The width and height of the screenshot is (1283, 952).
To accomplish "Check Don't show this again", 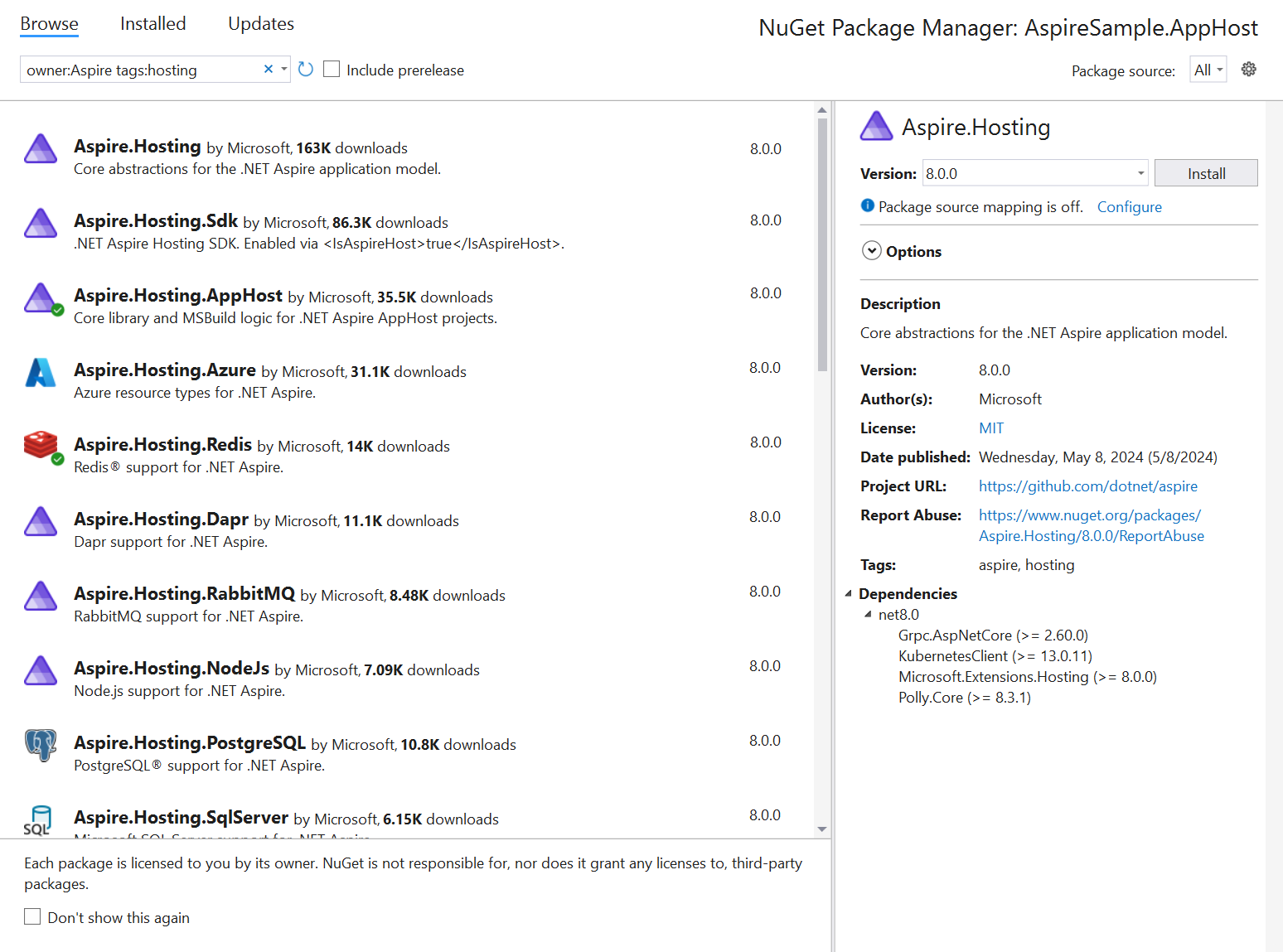I will point(32,916).
